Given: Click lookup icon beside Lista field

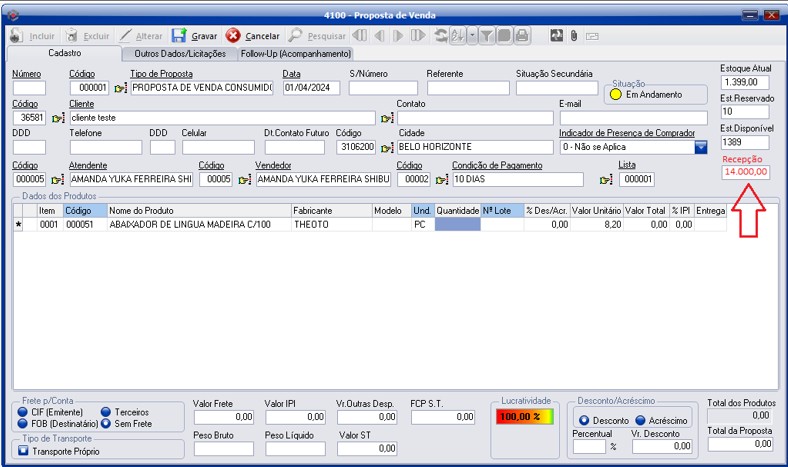Looking at the screenshot, I should pyautogui.click(x=605, y=180).
